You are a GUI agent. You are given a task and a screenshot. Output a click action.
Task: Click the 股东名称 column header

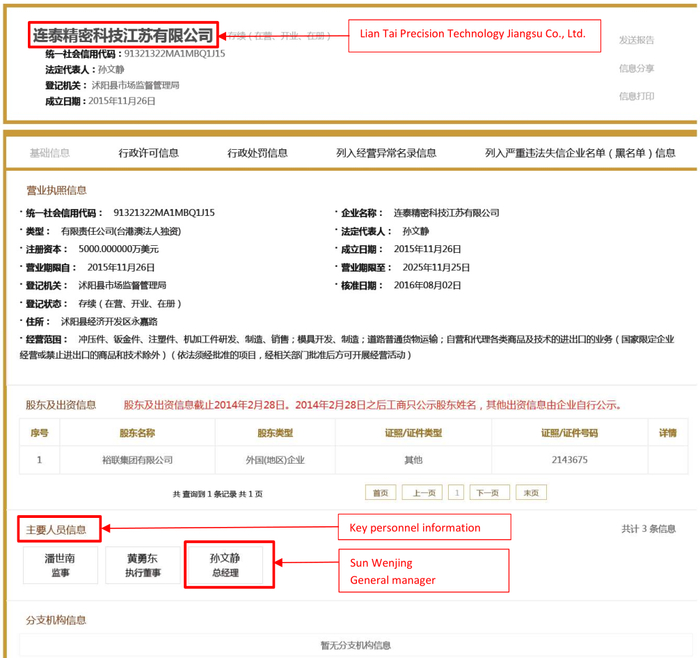137,433
